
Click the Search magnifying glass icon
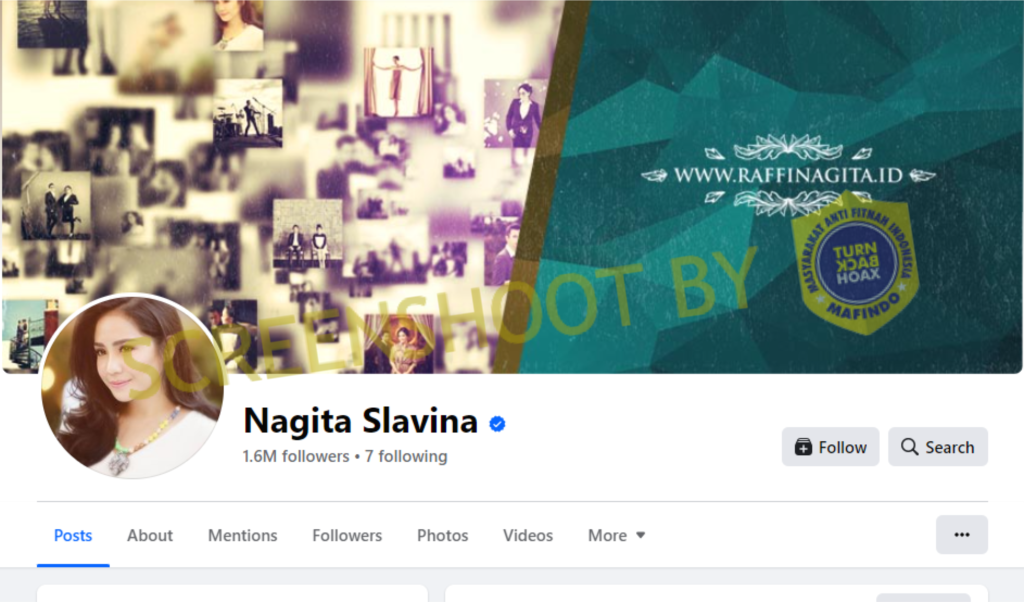909,447
